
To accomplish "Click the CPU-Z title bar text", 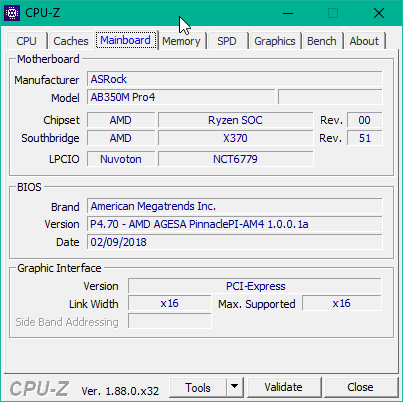I will 42,13.
